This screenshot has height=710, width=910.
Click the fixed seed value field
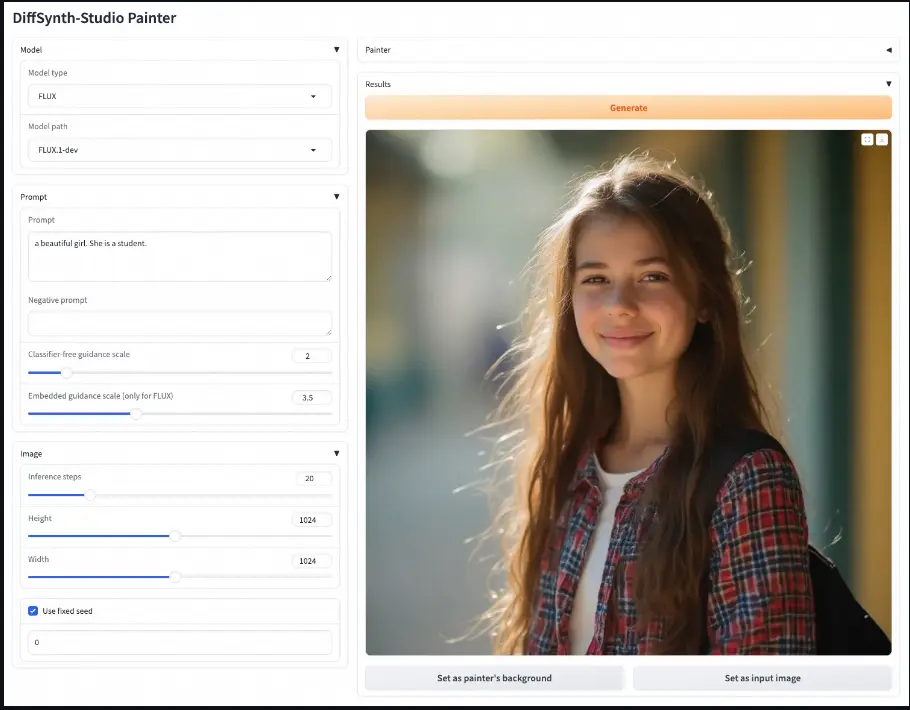coord(180,642)
